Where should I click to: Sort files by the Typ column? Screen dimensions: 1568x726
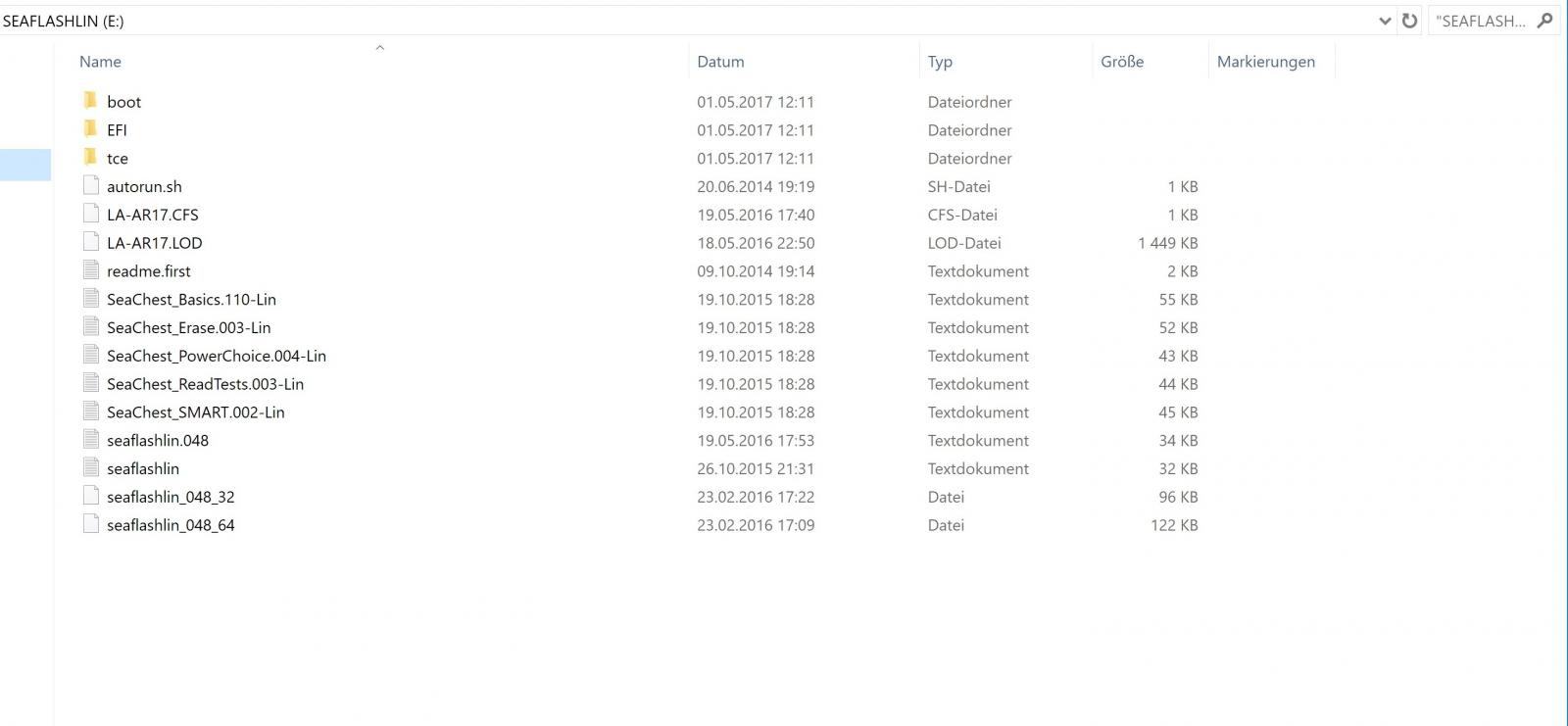(x=940, y=62)
